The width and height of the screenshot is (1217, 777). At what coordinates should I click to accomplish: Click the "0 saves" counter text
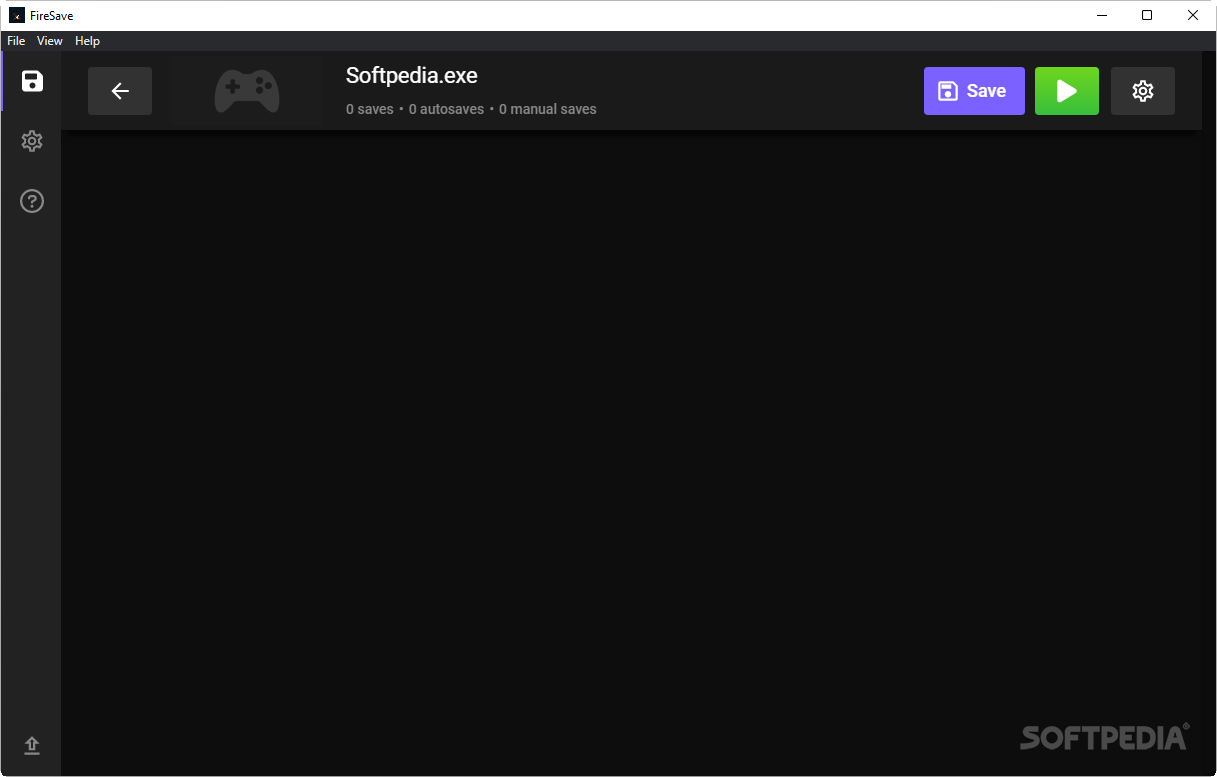pos(370,109)
